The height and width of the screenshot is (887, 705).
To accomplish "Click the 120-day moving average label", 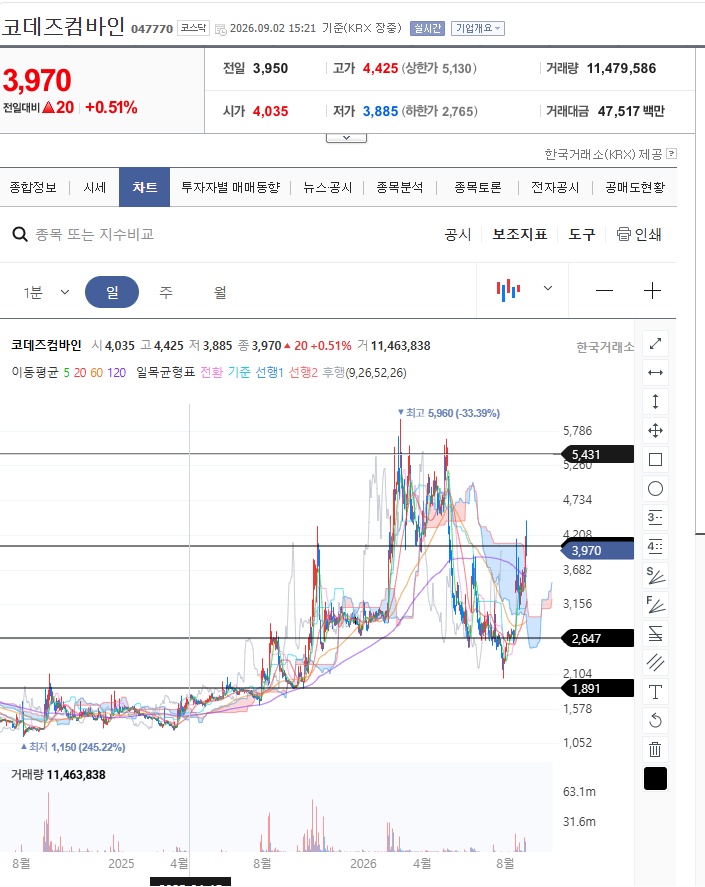I will (x=117, y=373).
